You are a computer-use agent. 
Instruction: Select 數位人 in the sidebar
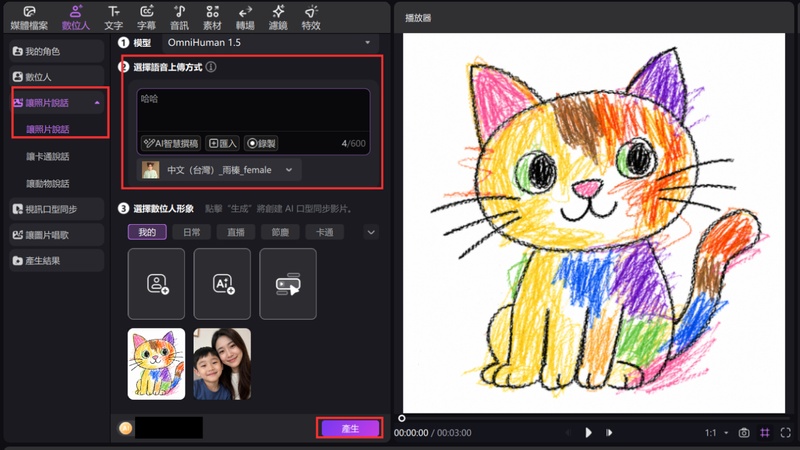coord(57,77)
